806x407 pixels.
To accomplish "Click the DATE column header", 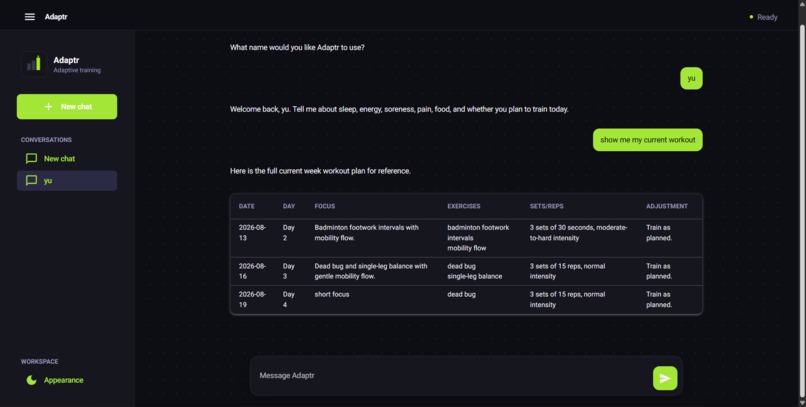I will (247, 206).
